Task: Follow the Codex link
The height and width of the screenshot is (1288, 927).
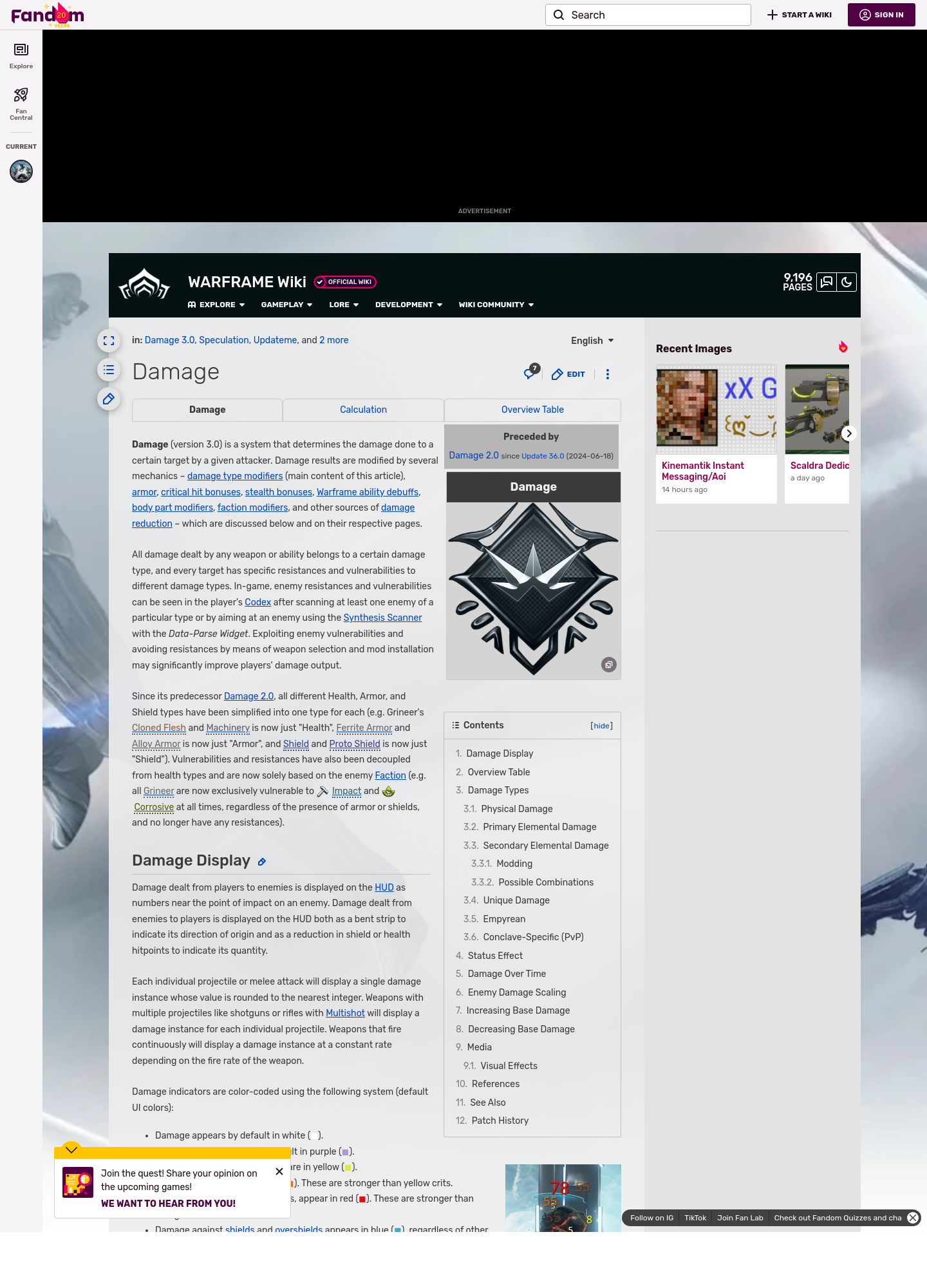Action: click(257, 602)
